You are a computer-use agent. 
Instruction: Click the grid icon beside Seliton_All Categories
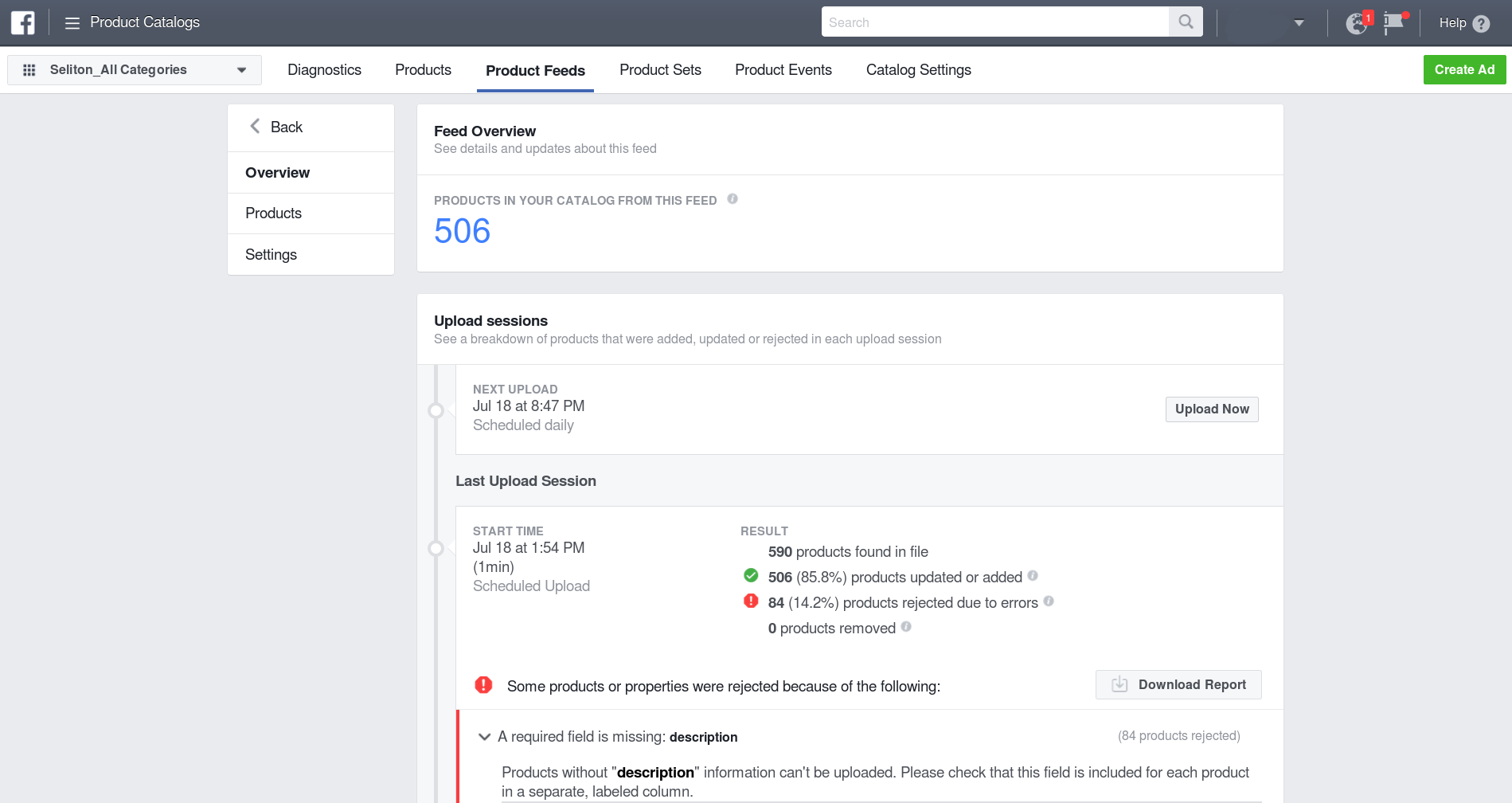coord(29,69)
